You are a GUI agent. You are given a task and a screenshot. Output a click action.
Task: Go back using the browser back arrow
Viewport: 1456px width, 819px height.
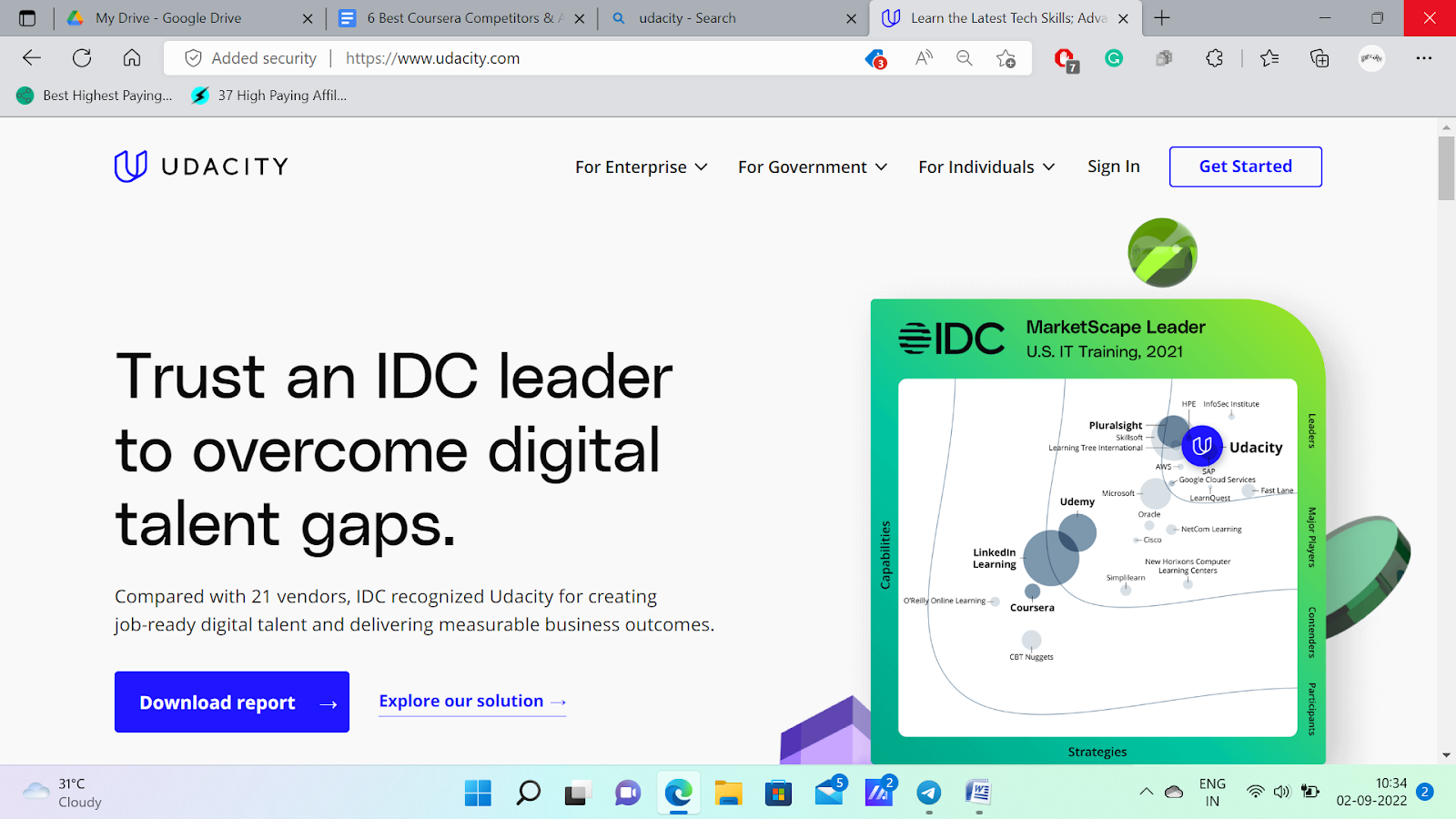tap(32, 58)
